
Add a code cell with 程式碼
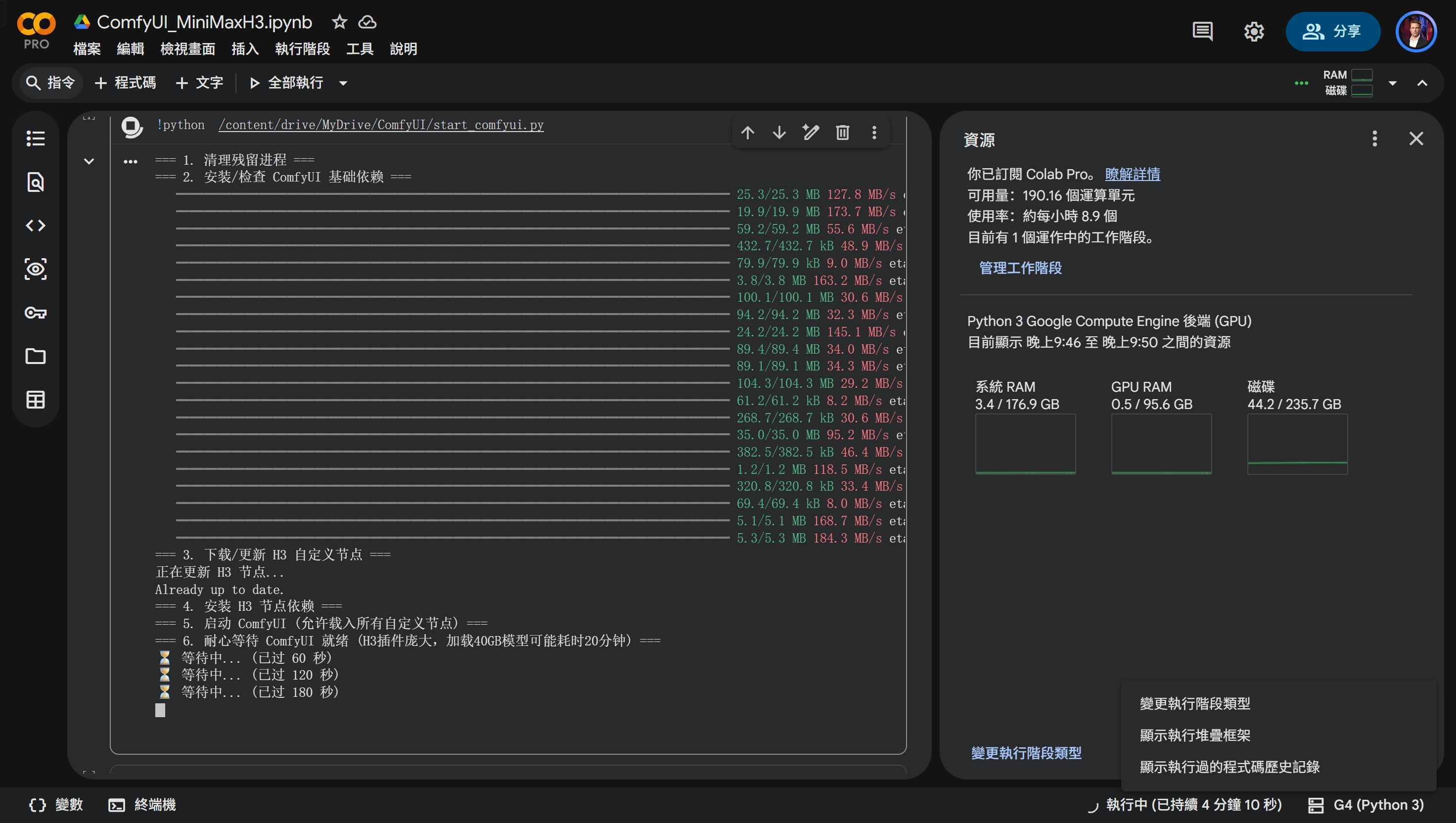(x=125, y=83)
